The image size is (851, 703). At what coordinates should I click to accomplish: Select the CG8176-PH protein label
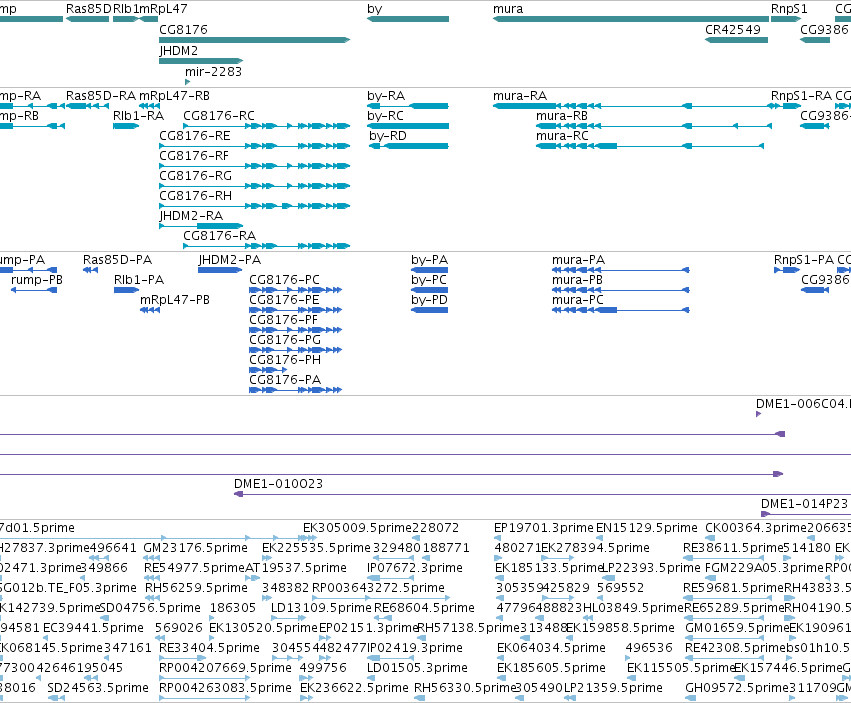point(285,359)
